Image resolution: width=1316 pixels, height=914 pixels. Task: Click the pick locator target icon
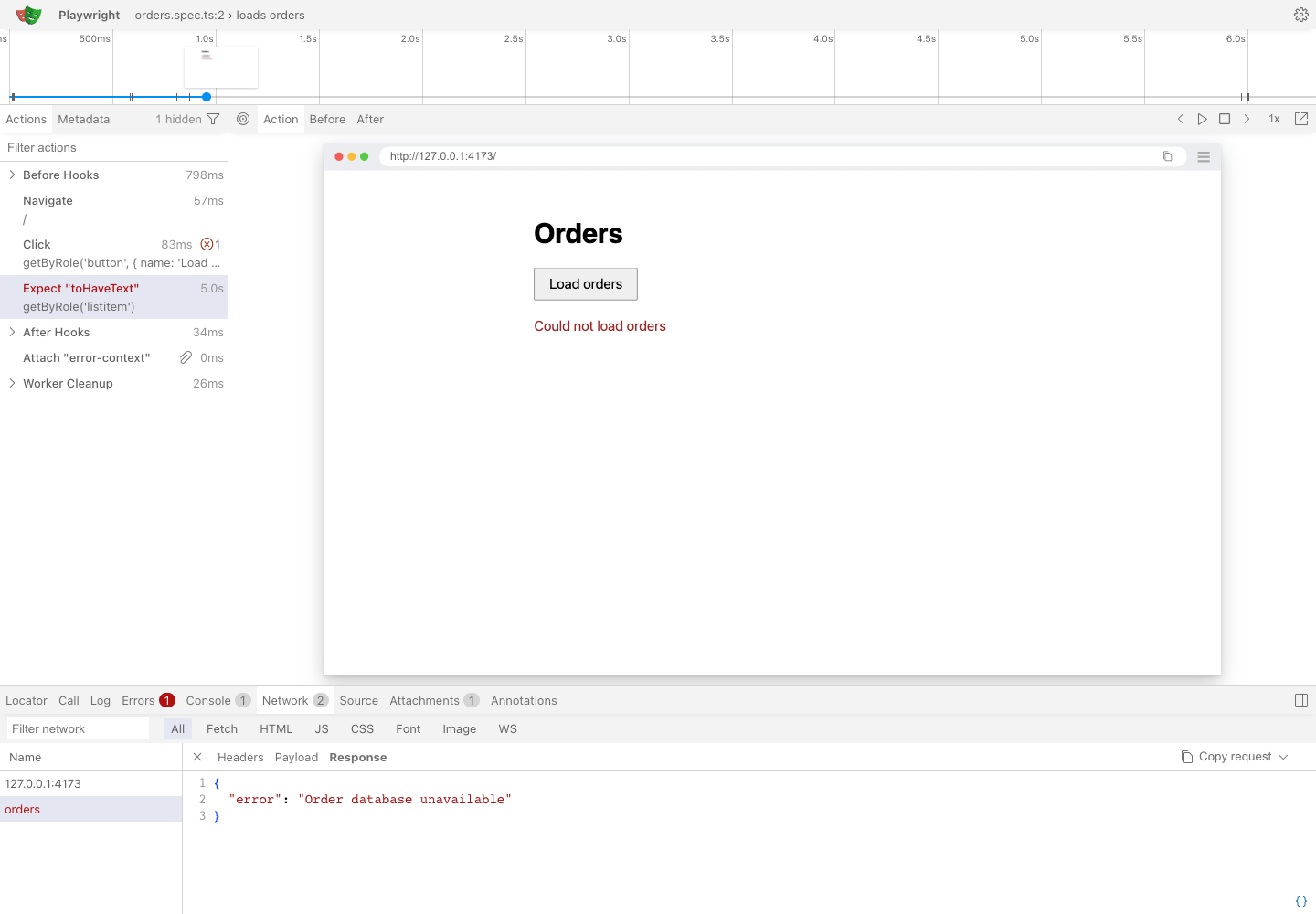tap(243, 119)
